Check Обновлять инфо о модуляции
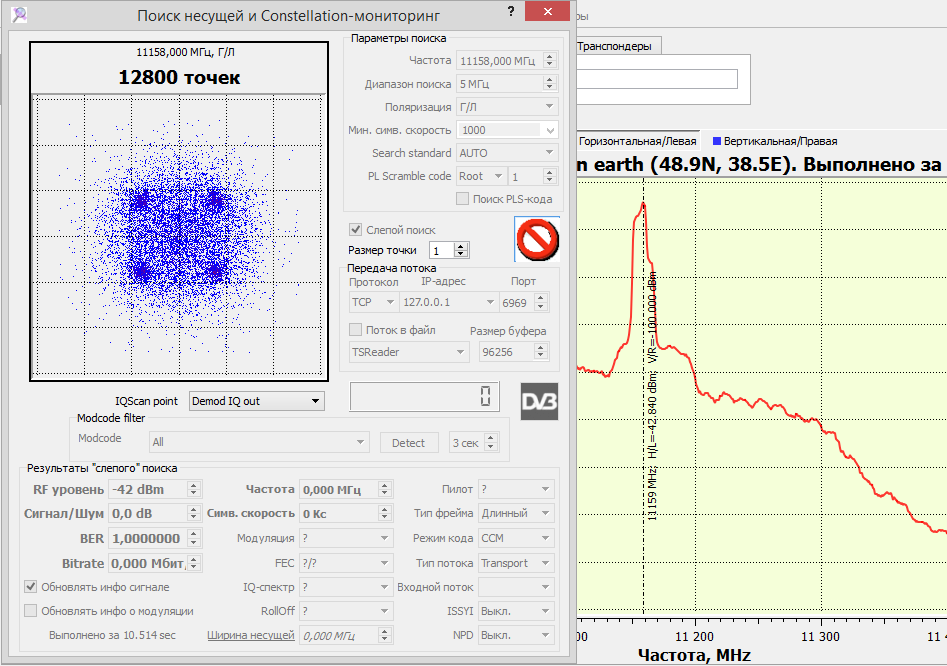 [30, 610]
